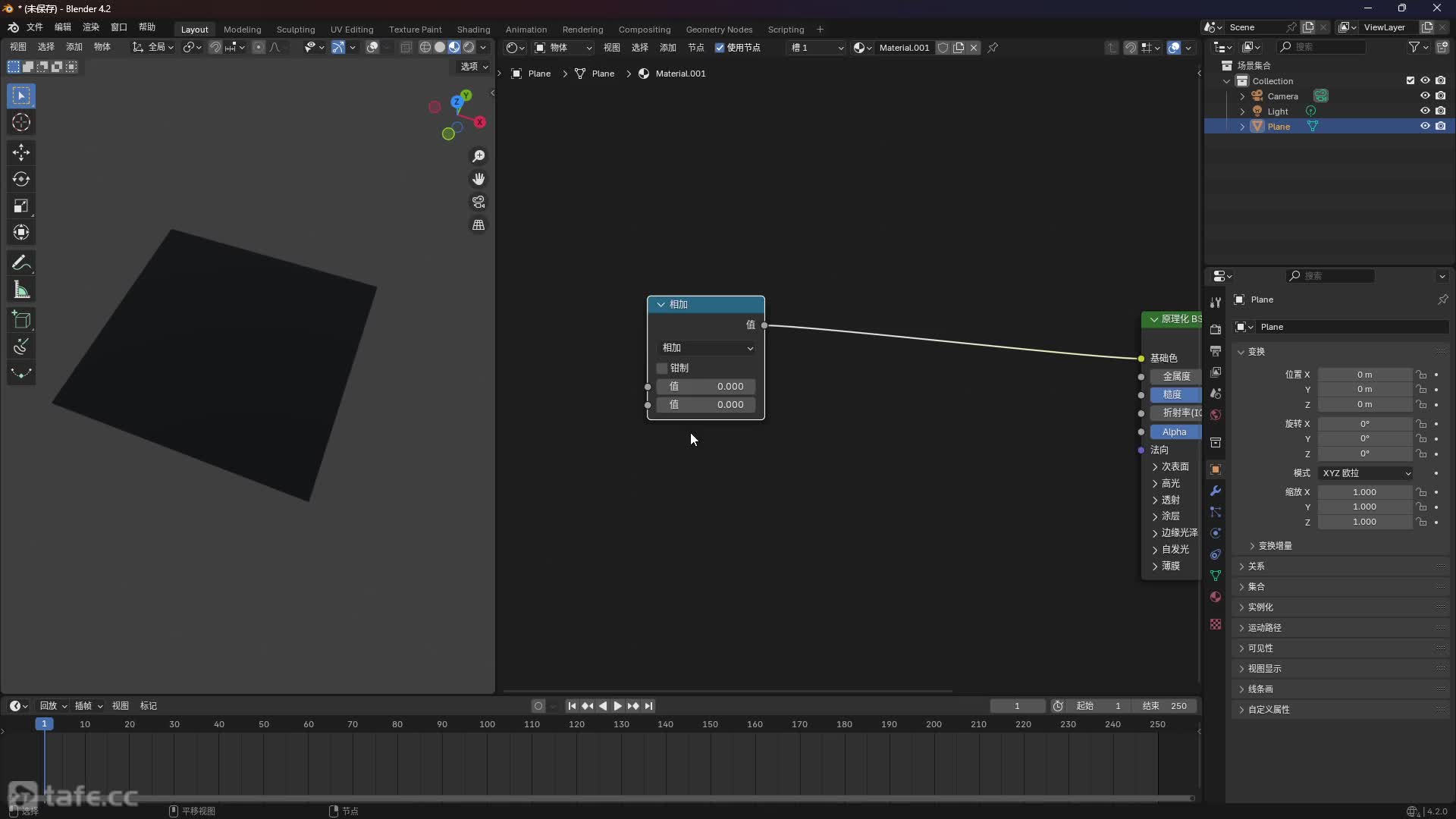Image resolution: width=1456 pixels, height=819 pixels.
Task: Disable Plane in renders camera icon
Action: tap(1440, 126)
